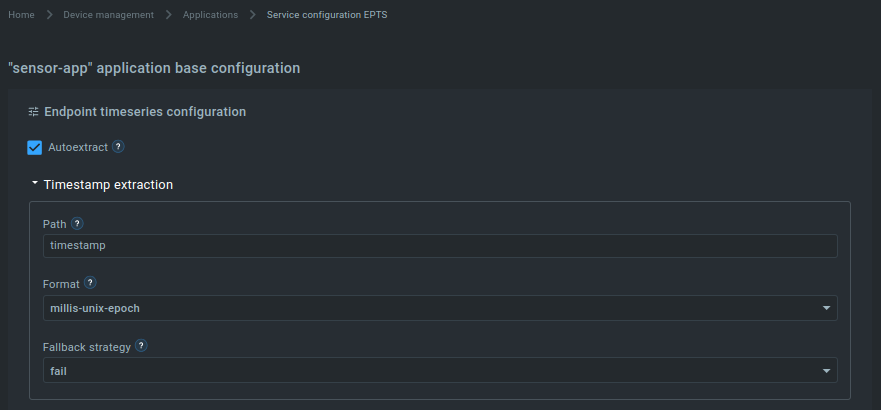This screenshot has height=410, width=881.
Task: Collapse the Timestamp extraction section triangle
Action: 35,184
